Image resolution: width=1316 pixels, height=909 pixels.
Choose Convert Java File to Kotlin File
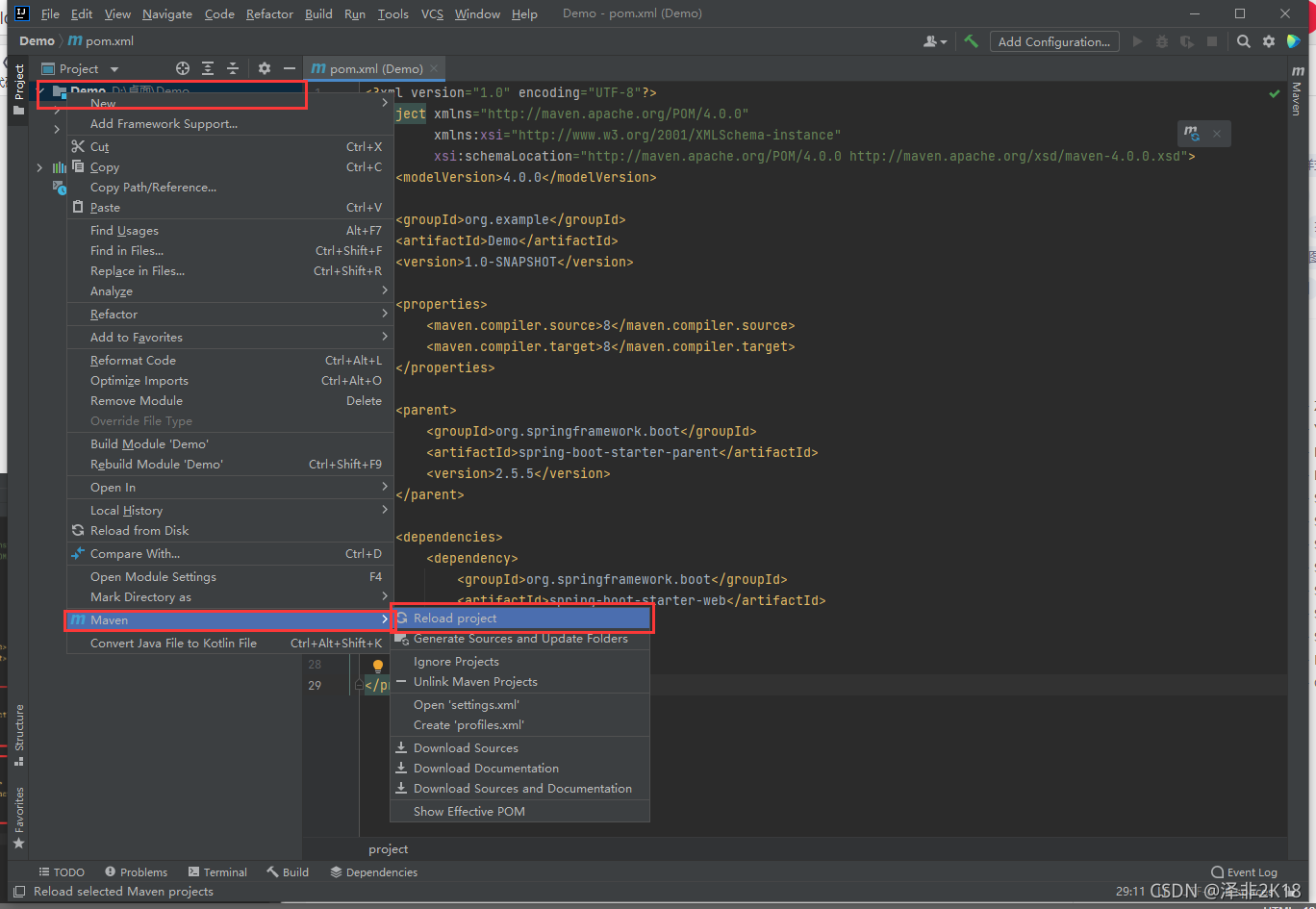point(229,643)
